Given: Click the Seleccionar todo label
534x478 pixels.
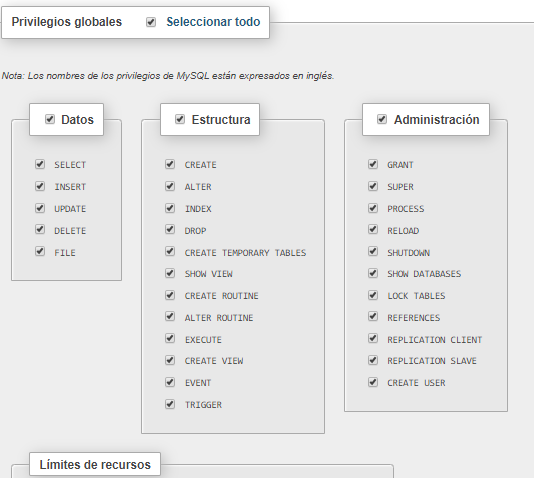Looking at the screenshot, I should point(213,22).
